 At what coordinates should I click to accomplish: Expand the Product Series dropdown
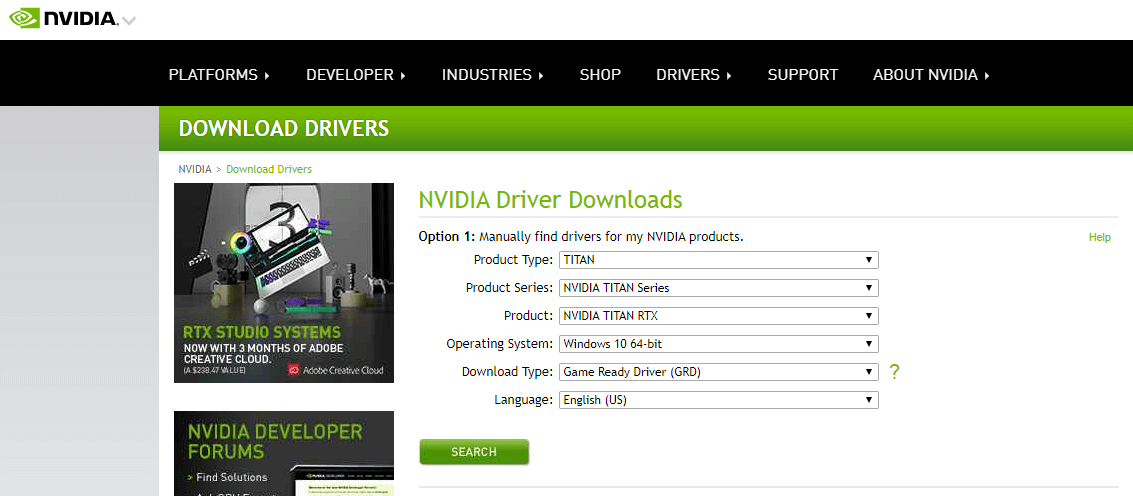click(x=719, y=288)
